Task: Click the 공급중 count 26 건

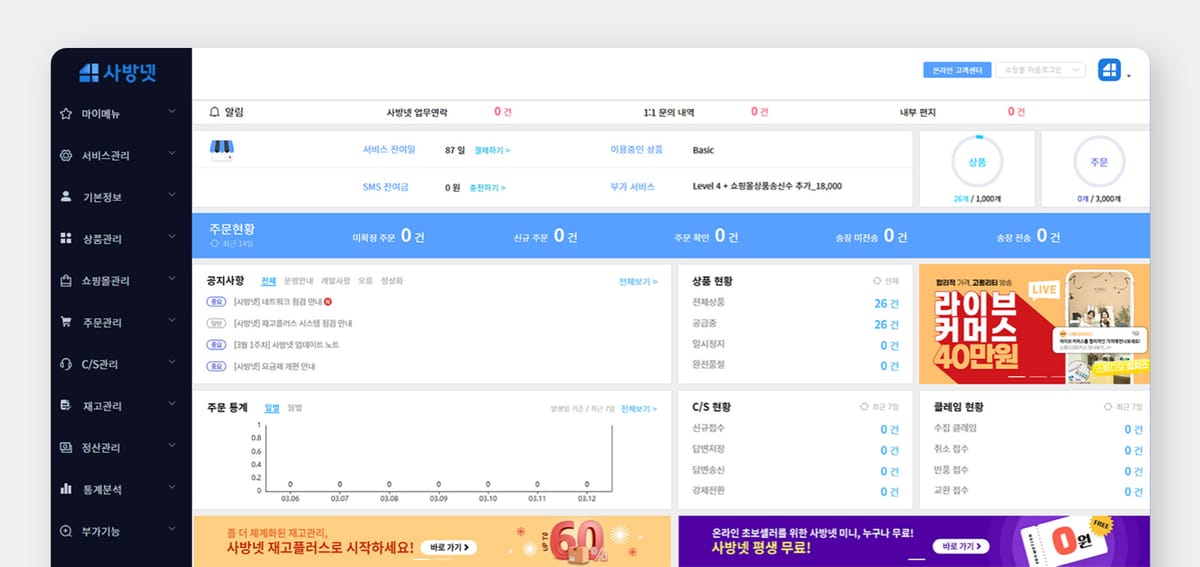Action: pyautogui.click(x=886, y=324)
